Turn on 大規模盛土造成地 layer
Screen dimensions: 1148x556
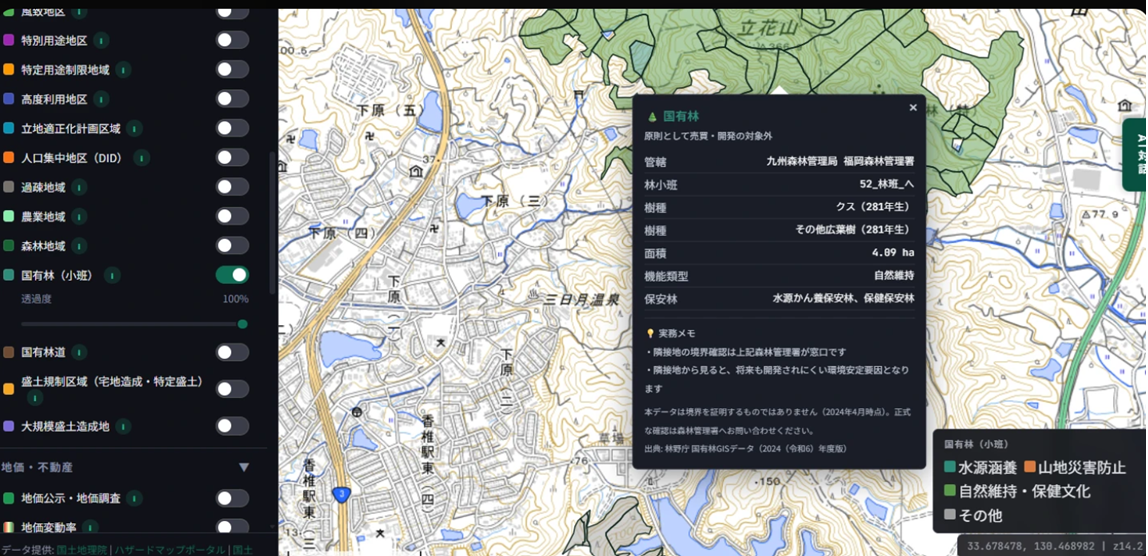click(x=232, y=426)
